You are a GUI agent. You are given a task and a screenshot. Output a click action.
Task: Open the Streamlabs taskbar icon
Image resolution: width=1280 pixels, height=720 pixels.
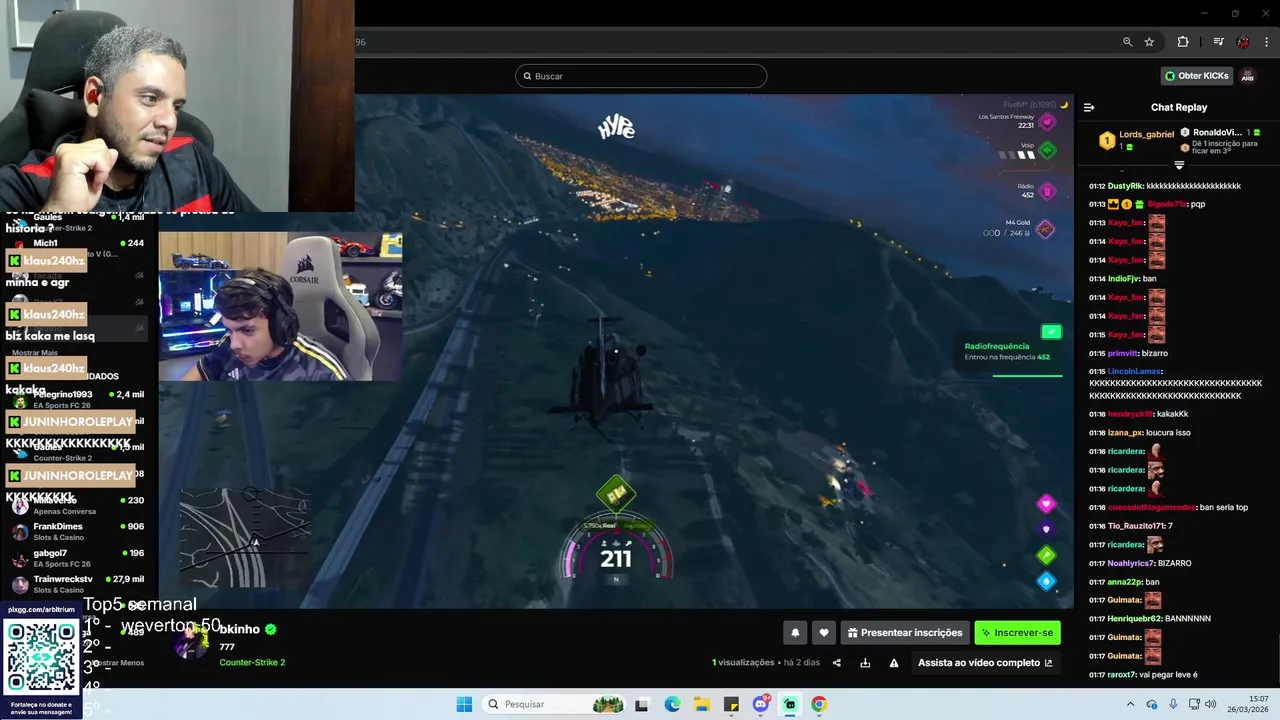[x=790, y=704]
